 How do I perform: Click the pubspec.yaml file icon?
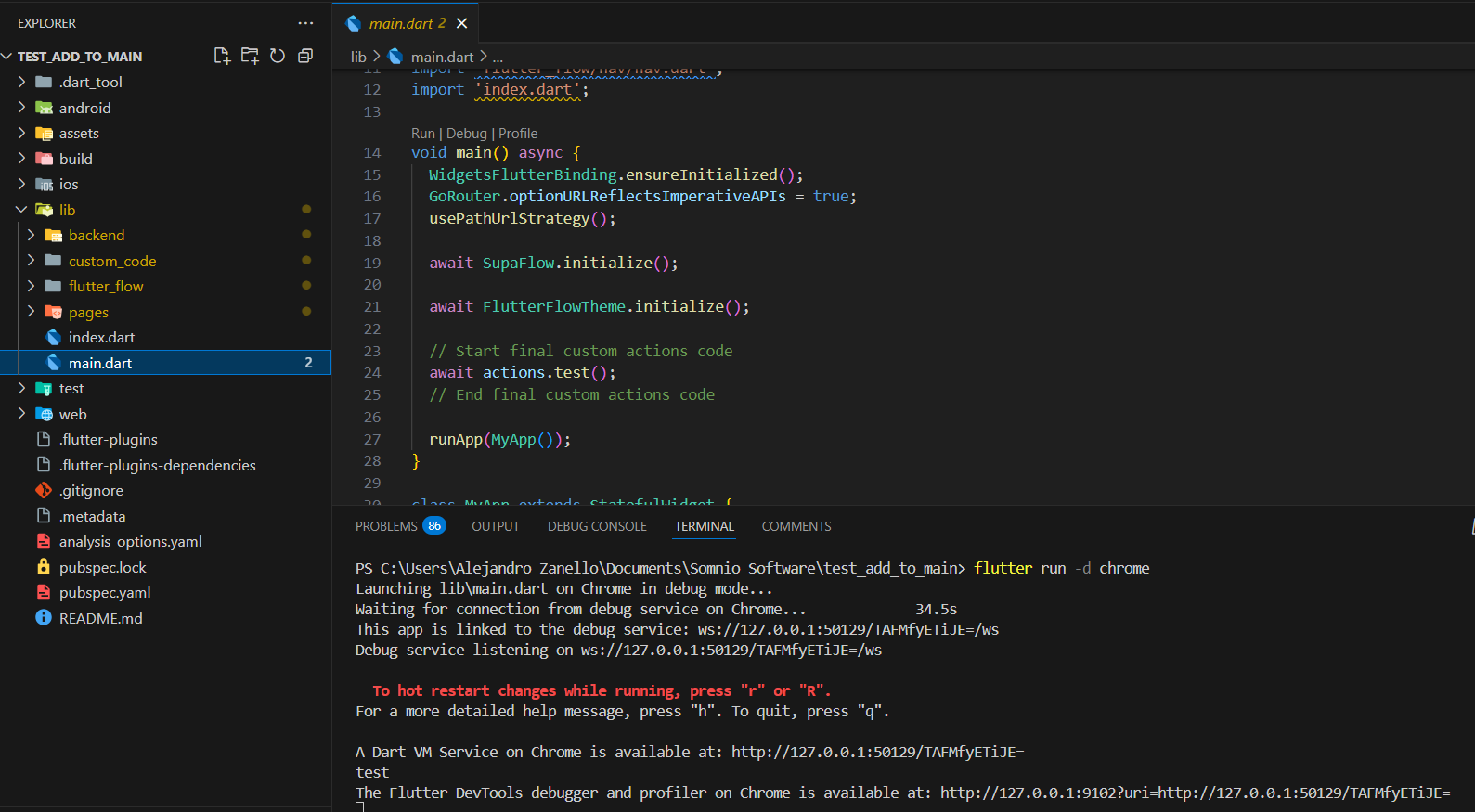click(44, 592)
